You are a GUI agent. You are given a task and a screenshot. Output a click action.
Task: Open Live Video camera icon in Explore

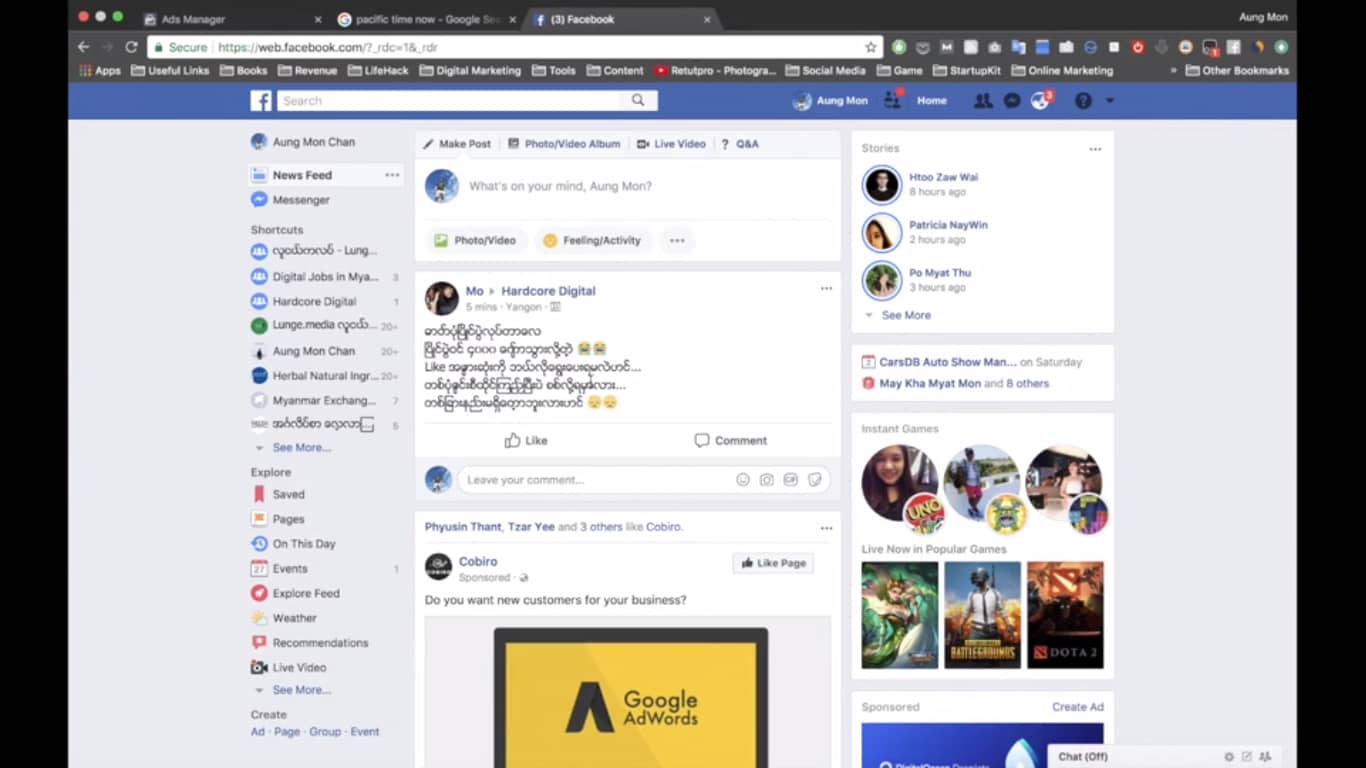(x=259, y=667)
